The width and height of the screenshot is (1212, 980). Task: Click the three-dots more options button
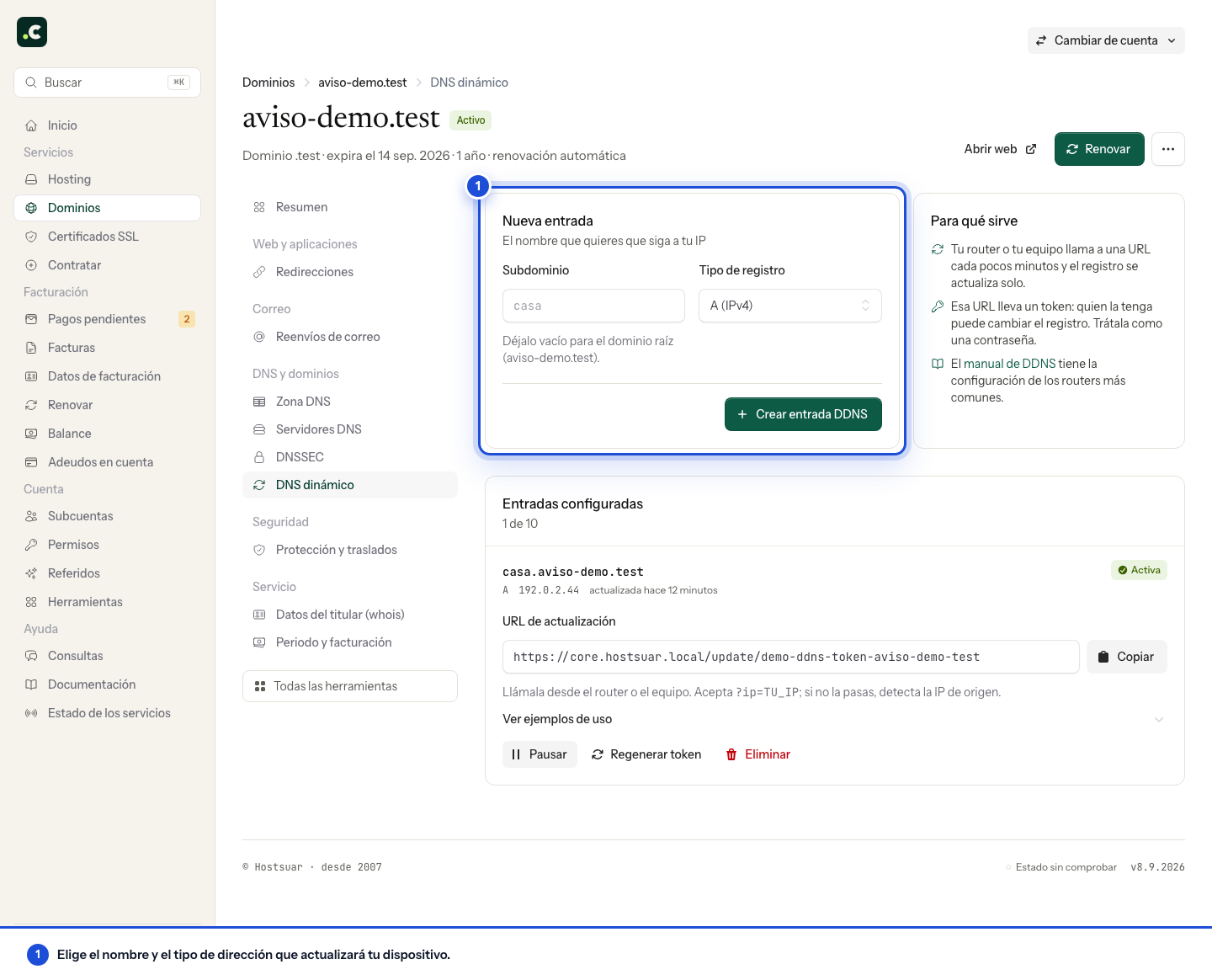(x=1168, y=149)
